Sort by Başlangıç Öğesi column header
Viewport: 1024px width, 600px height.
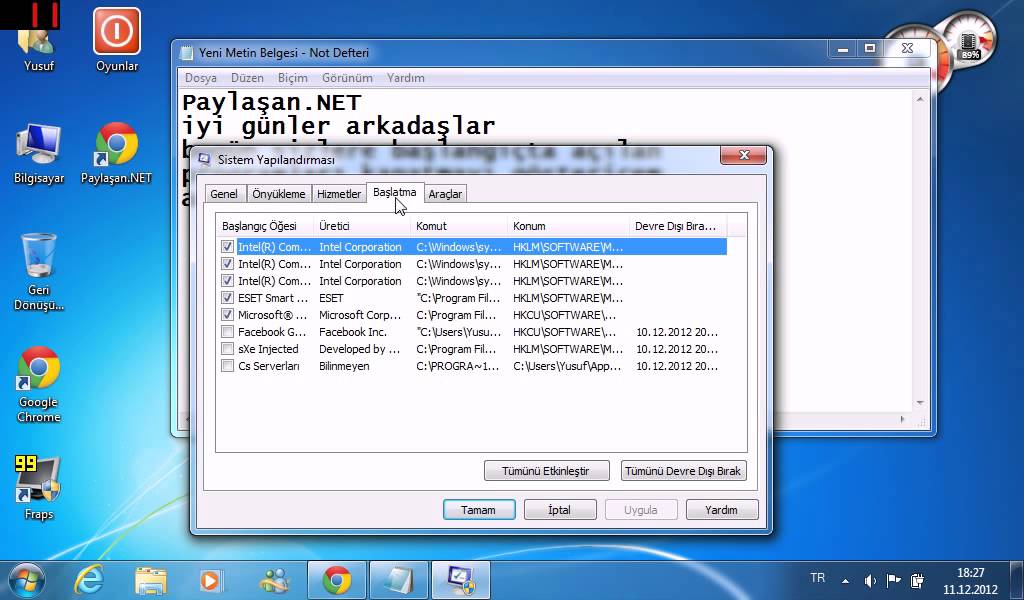(264, 226)
